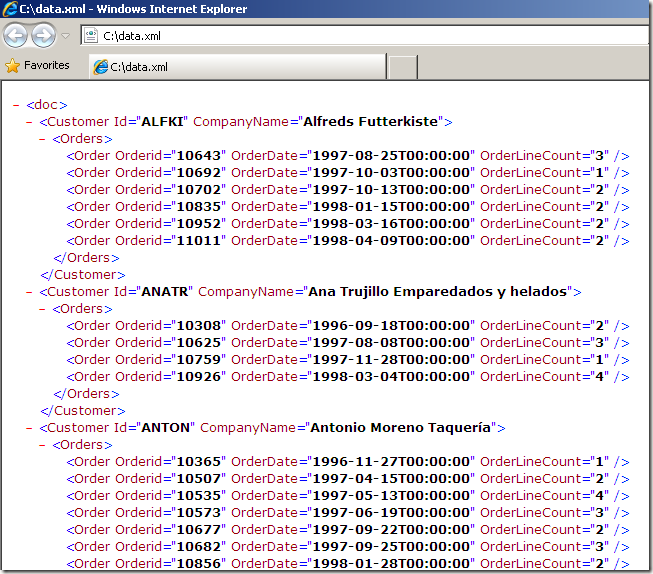The width and height of the screenshot is (653, 574).
Task: Click Orderid value 11011
Action: pos(199,241)
